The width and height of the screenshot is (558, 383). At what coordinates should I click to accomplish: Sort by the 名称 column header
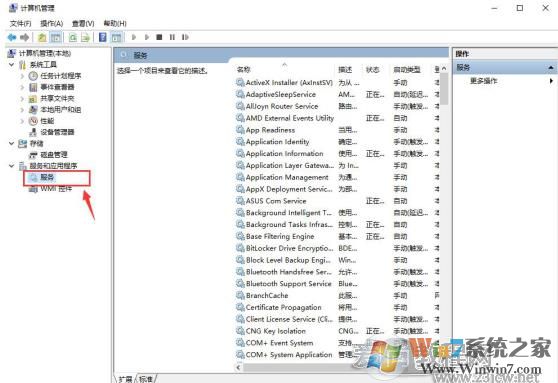tap(244, 70)
